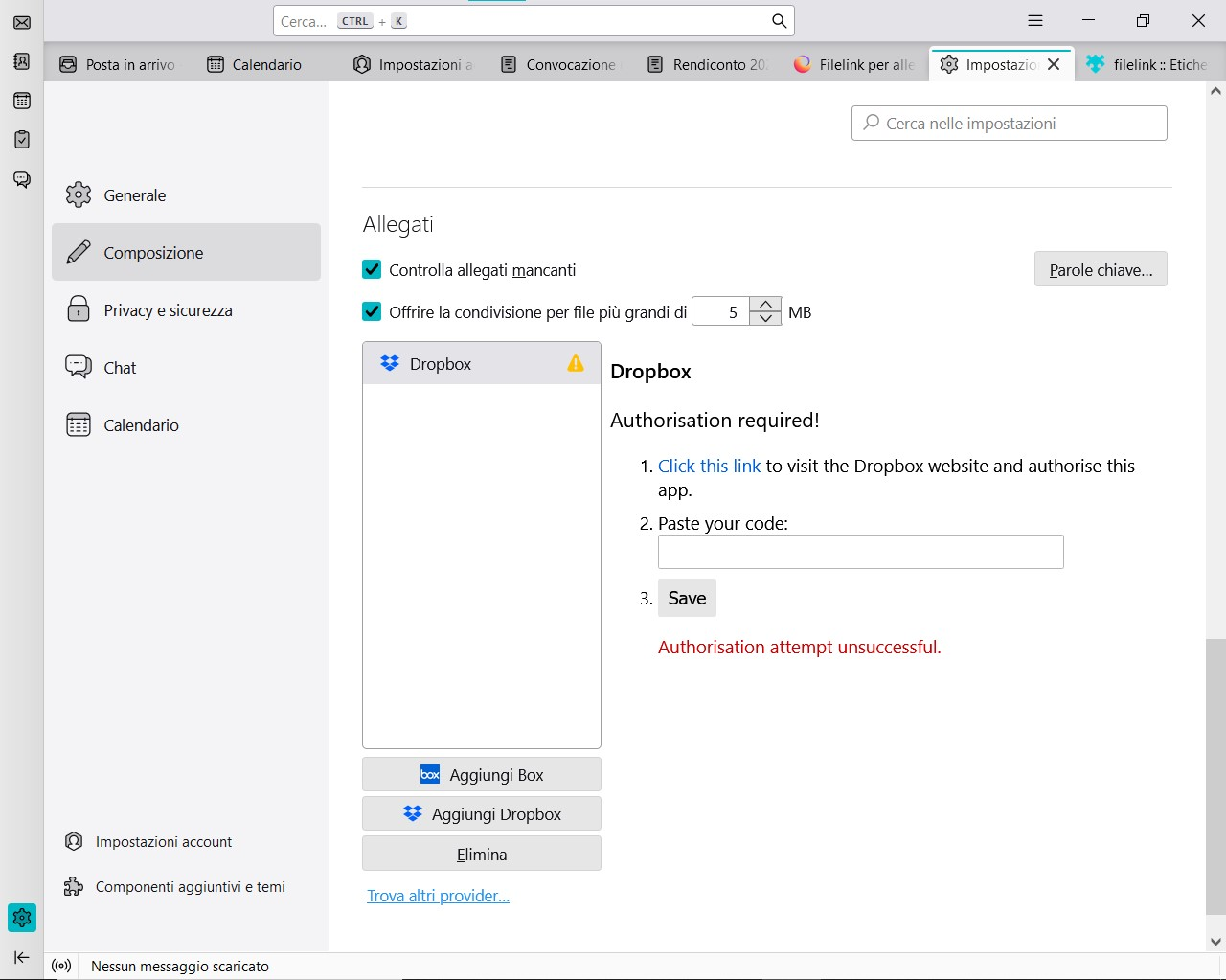Switch to the Rendiconto tab
Viewport: 1226px width, 980px height.
[x=707, y=64]
